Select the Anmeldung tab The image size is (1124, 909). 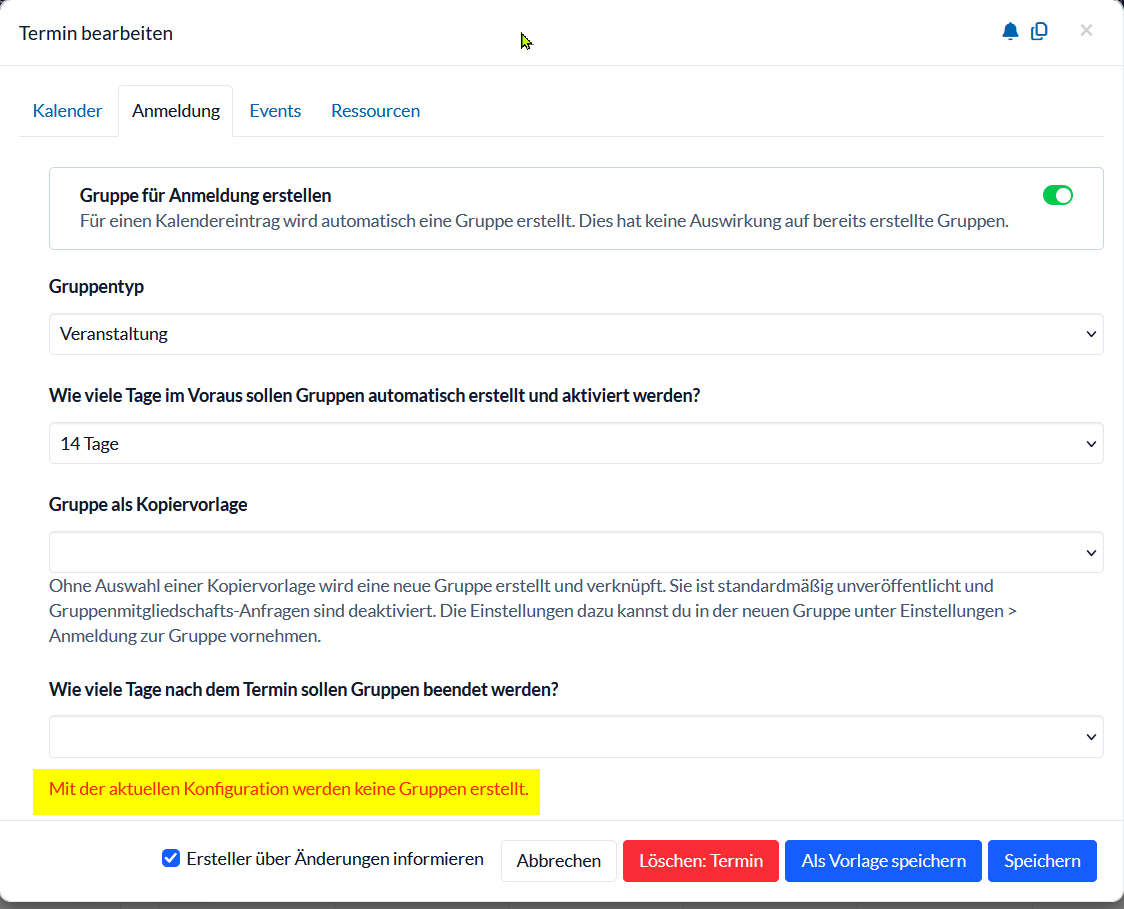click(176, 111)
